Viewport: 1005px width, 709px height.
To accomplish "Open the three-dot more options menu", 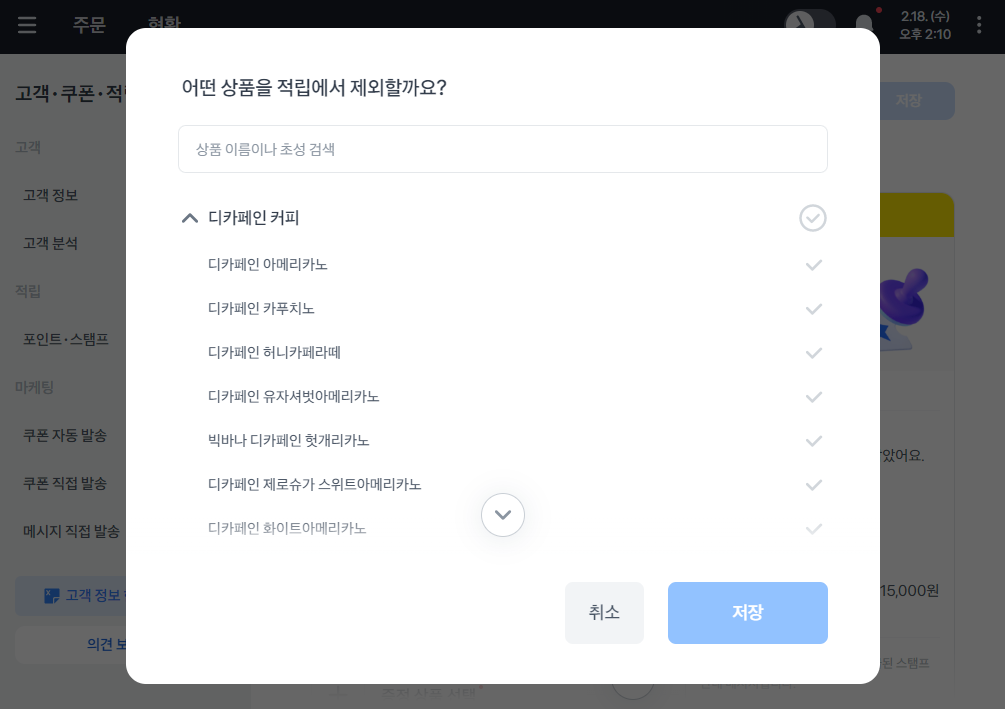I will click(x=978, y=26).
